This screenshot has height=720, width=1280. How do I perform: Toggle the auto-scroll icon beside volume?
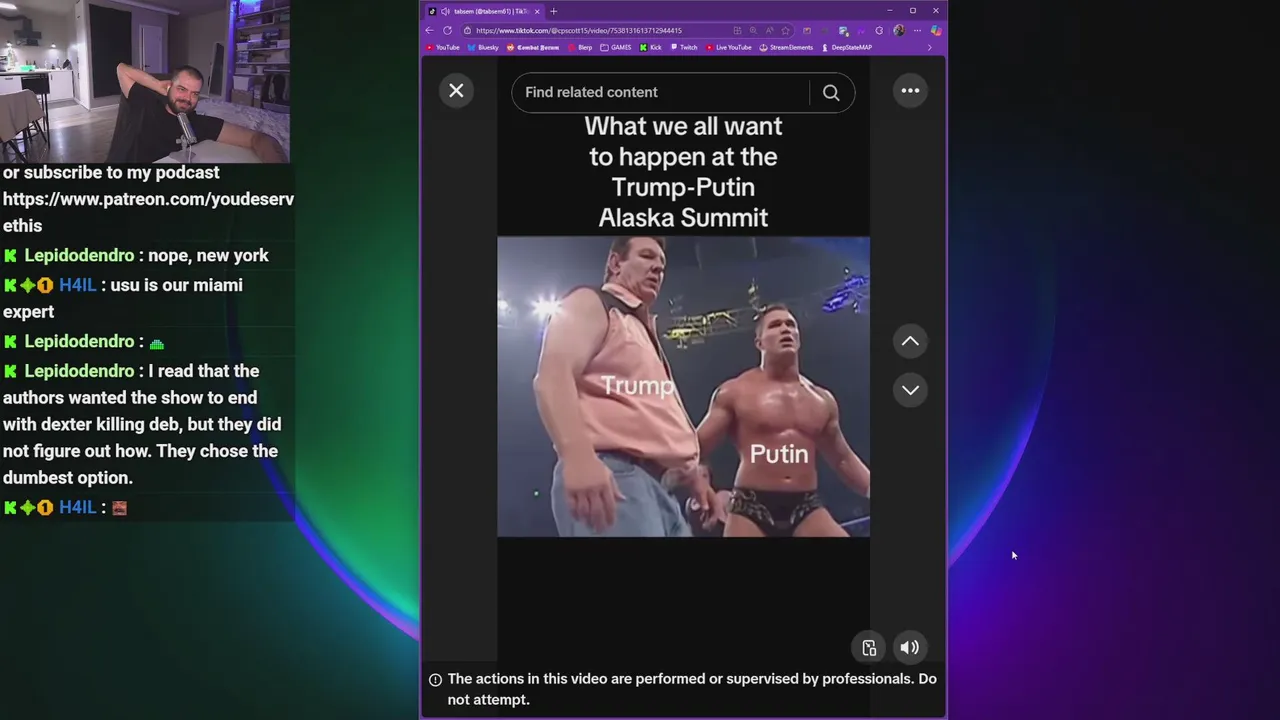[x=869, y=648]
